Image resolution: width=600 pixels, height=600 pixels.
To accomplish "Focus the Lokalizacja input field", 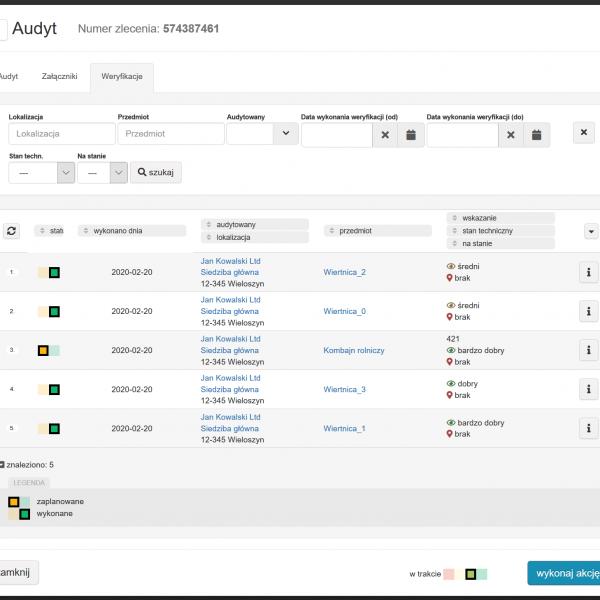I will point(62,134).
